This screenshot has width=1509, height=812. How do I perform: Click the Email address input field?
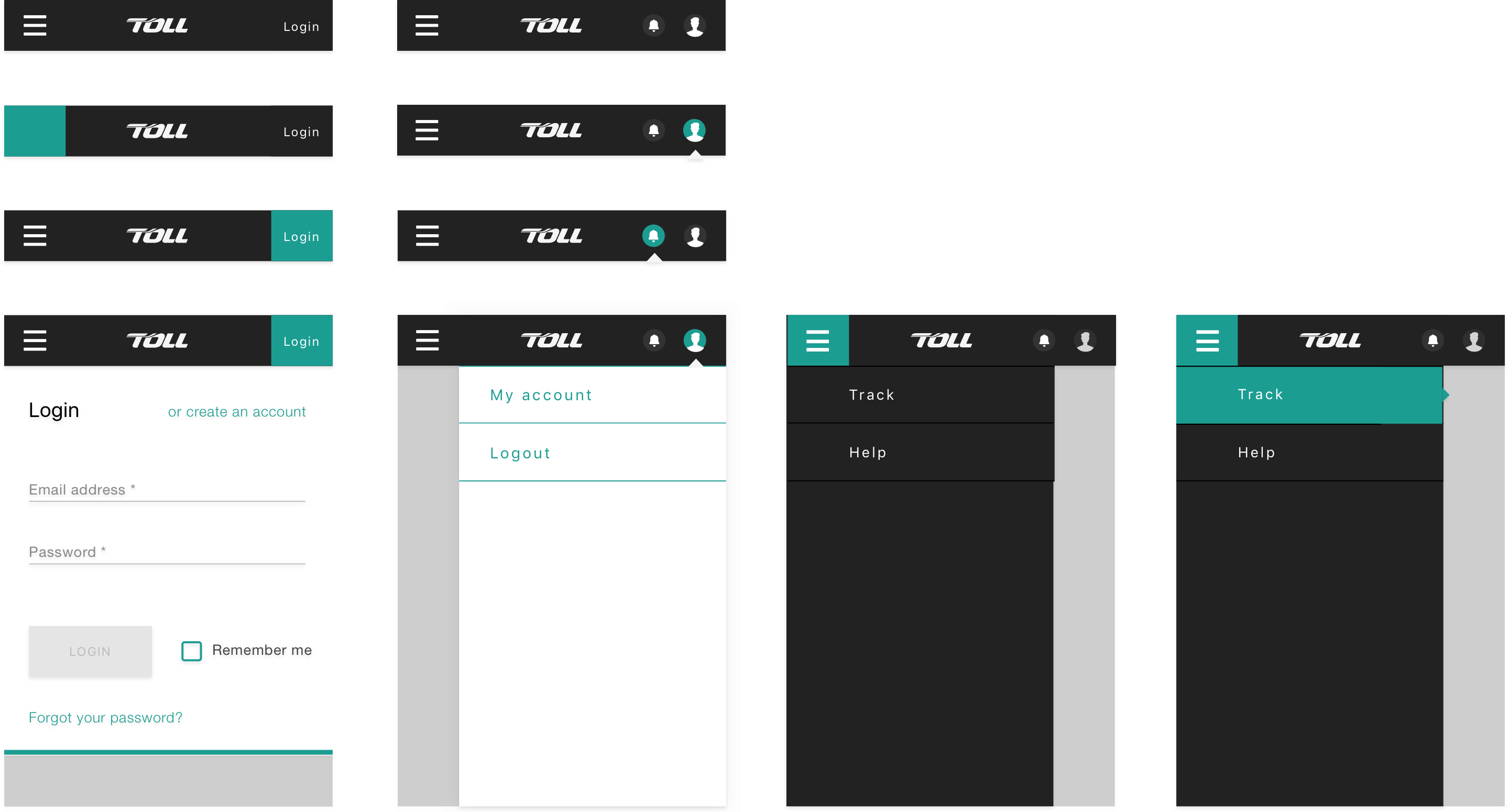[166, 490]
